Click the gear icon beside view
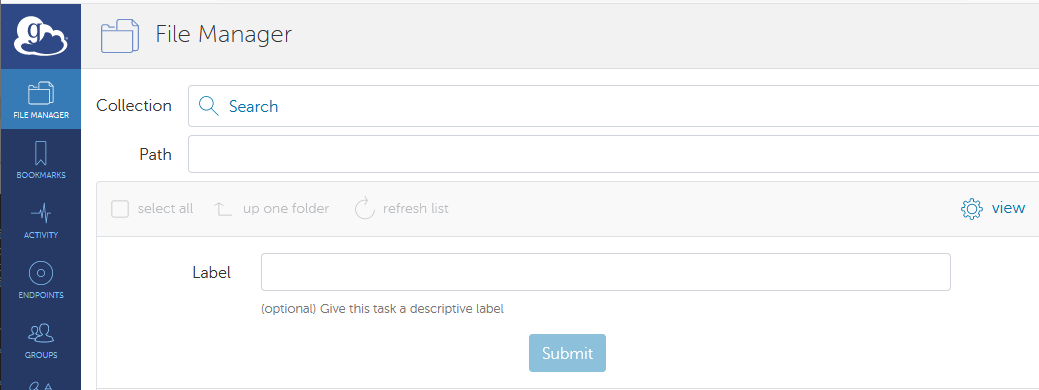The width and height of the screenshot is (1039, 390). (971, 209)
